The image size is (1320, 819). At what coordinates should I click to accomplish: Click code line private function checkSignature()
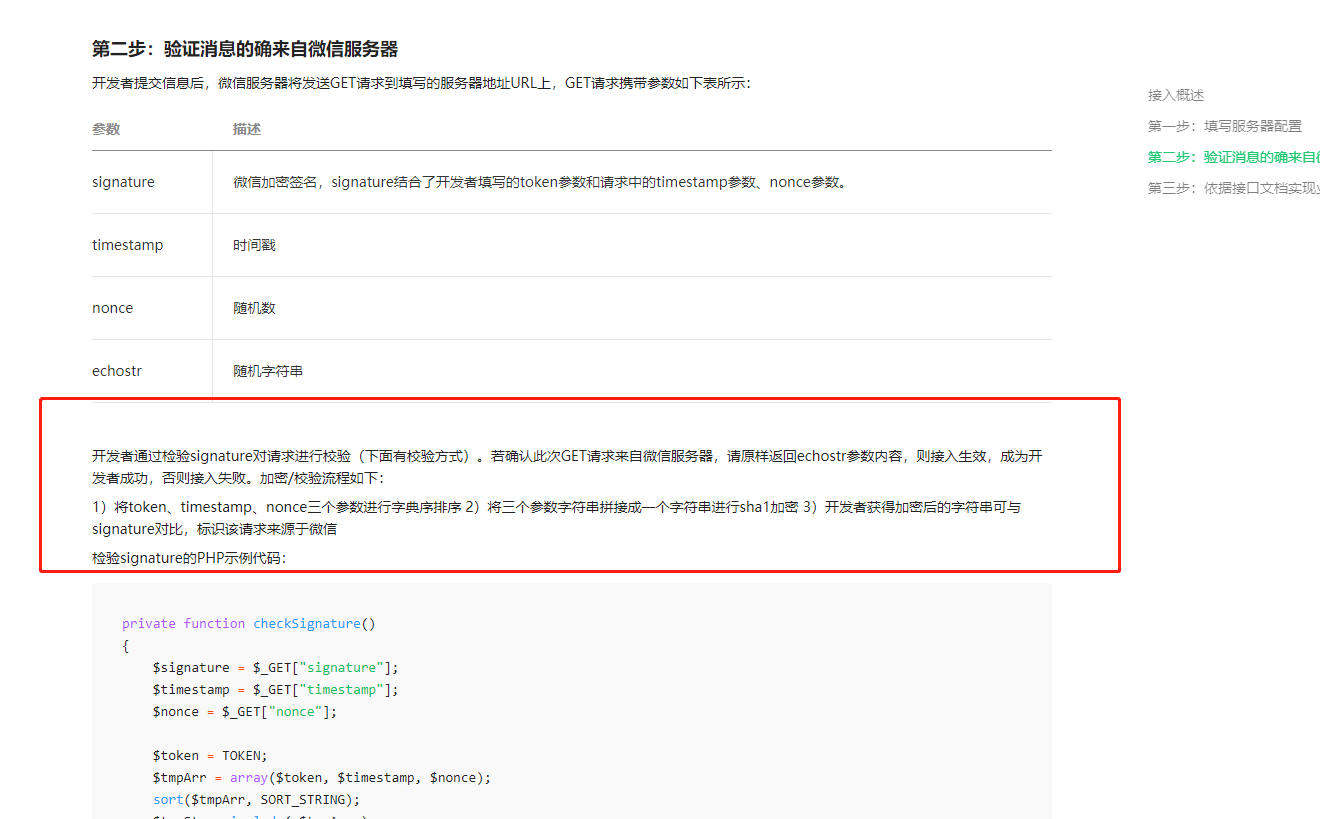(249, 624)
